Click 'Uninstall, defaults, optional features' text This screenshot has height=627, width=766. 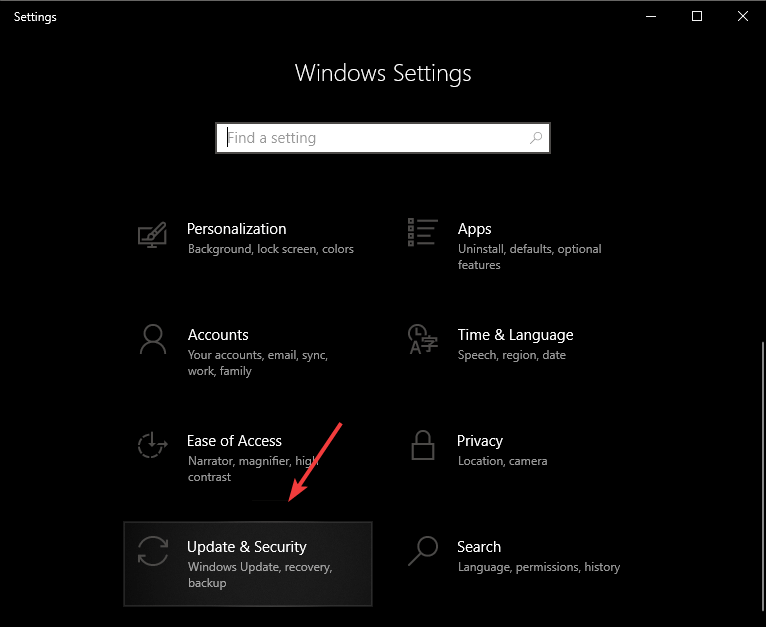pyautogui.click(x=530, y=257)
